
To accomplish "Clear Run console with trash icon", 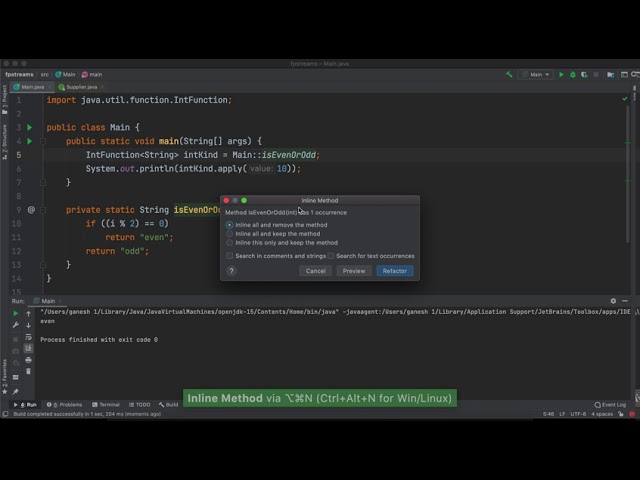I will (28, 371).
